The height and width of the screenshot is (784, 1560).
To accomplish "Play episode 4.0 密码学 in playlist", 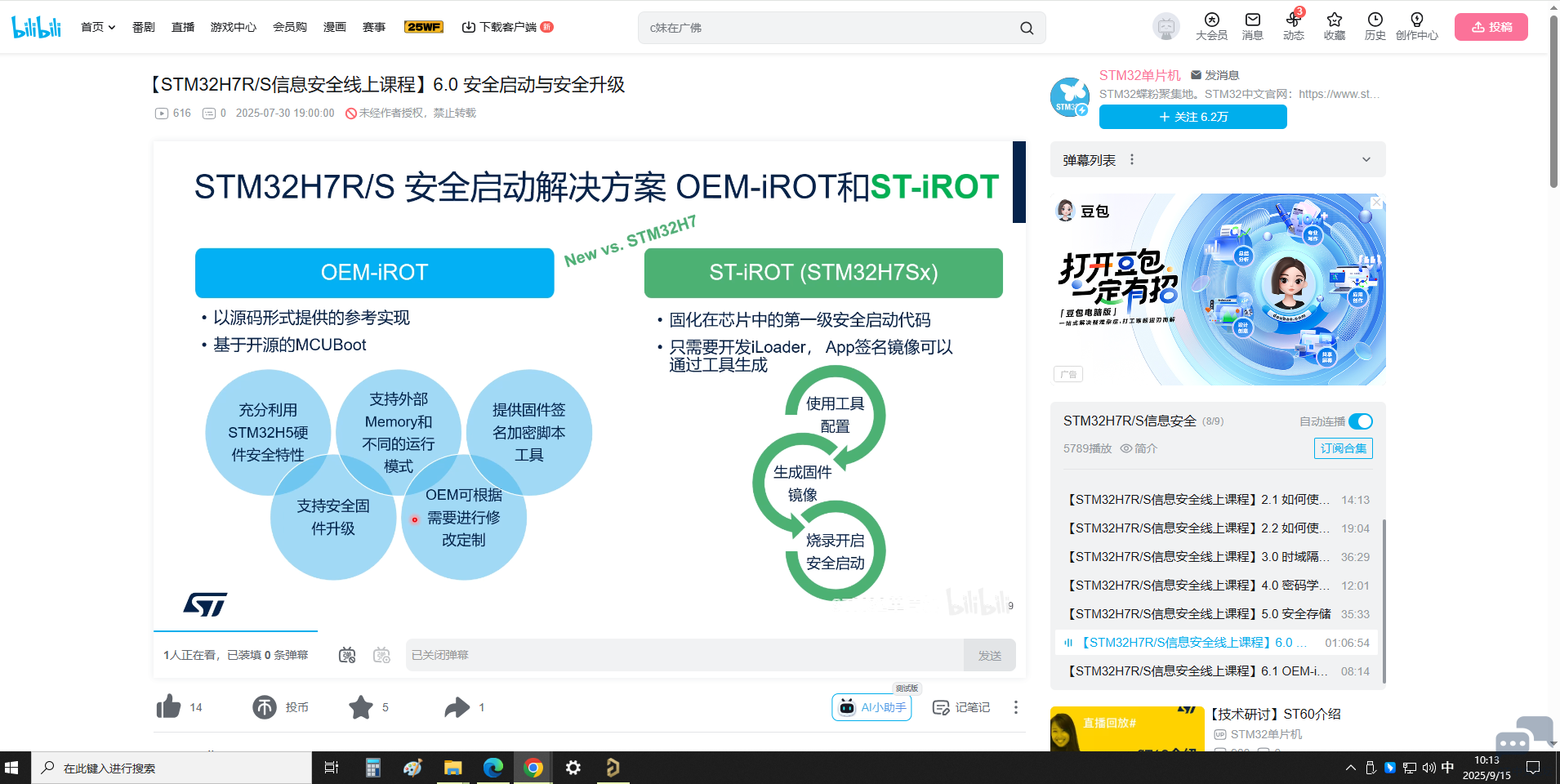I will 1216,586.
